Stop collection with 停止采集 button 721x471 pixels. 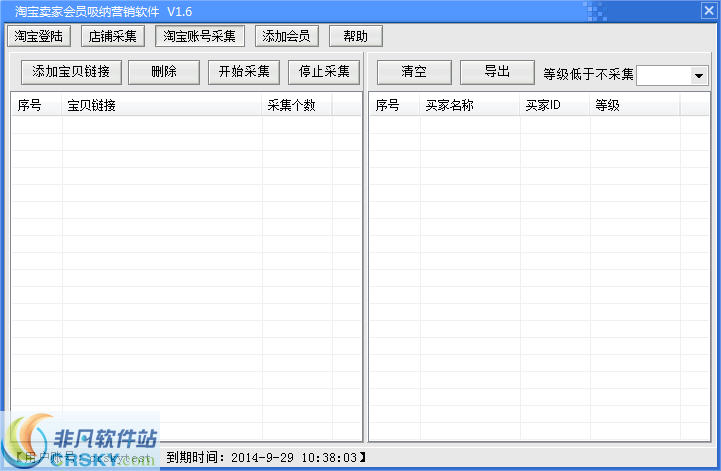point(324,72)
